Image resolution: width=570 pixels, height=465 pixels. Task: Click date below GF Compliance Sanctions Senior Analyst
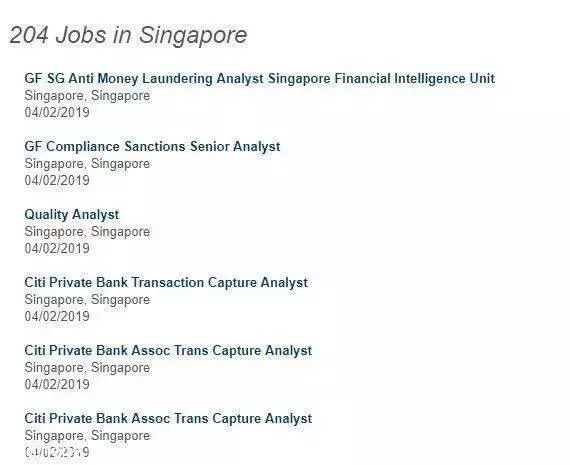tap(57, 181)
